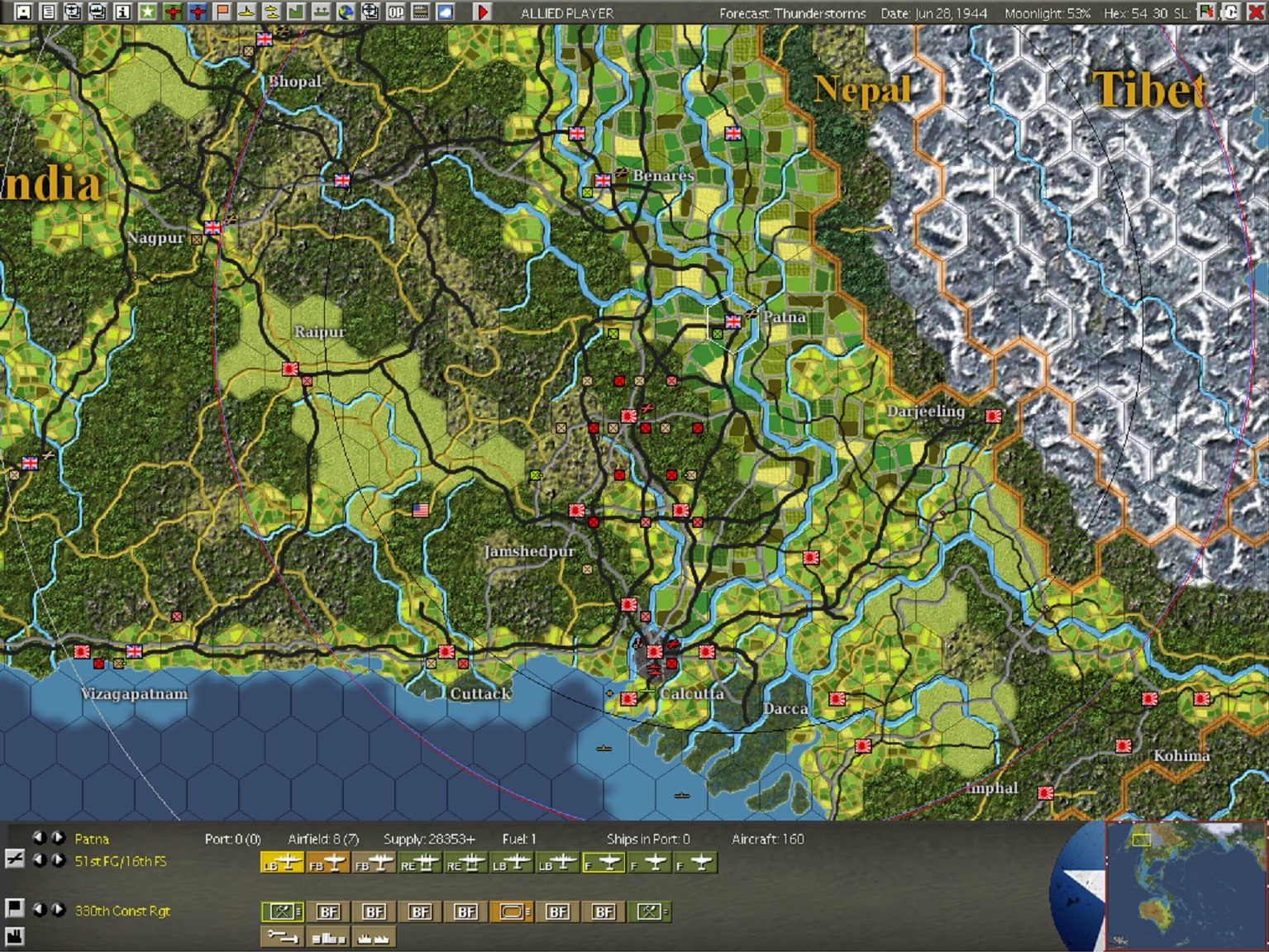Select the Japanese base at Dacca
Image resolution: width=1269 pixels, height=952 pixels.
click(837, 698)
